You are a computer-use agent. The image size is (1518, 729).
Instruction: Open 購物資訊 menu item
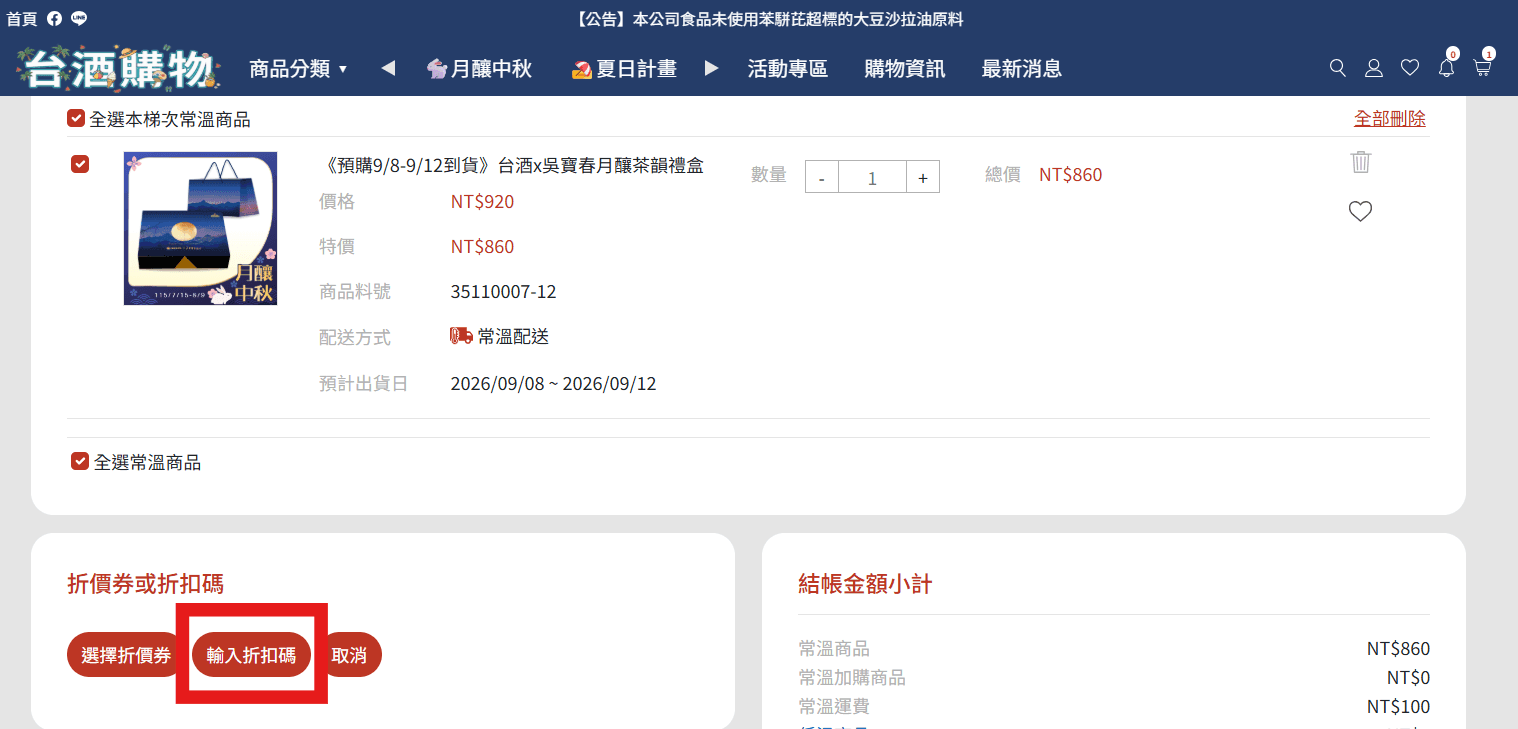[x=905, y=69]
